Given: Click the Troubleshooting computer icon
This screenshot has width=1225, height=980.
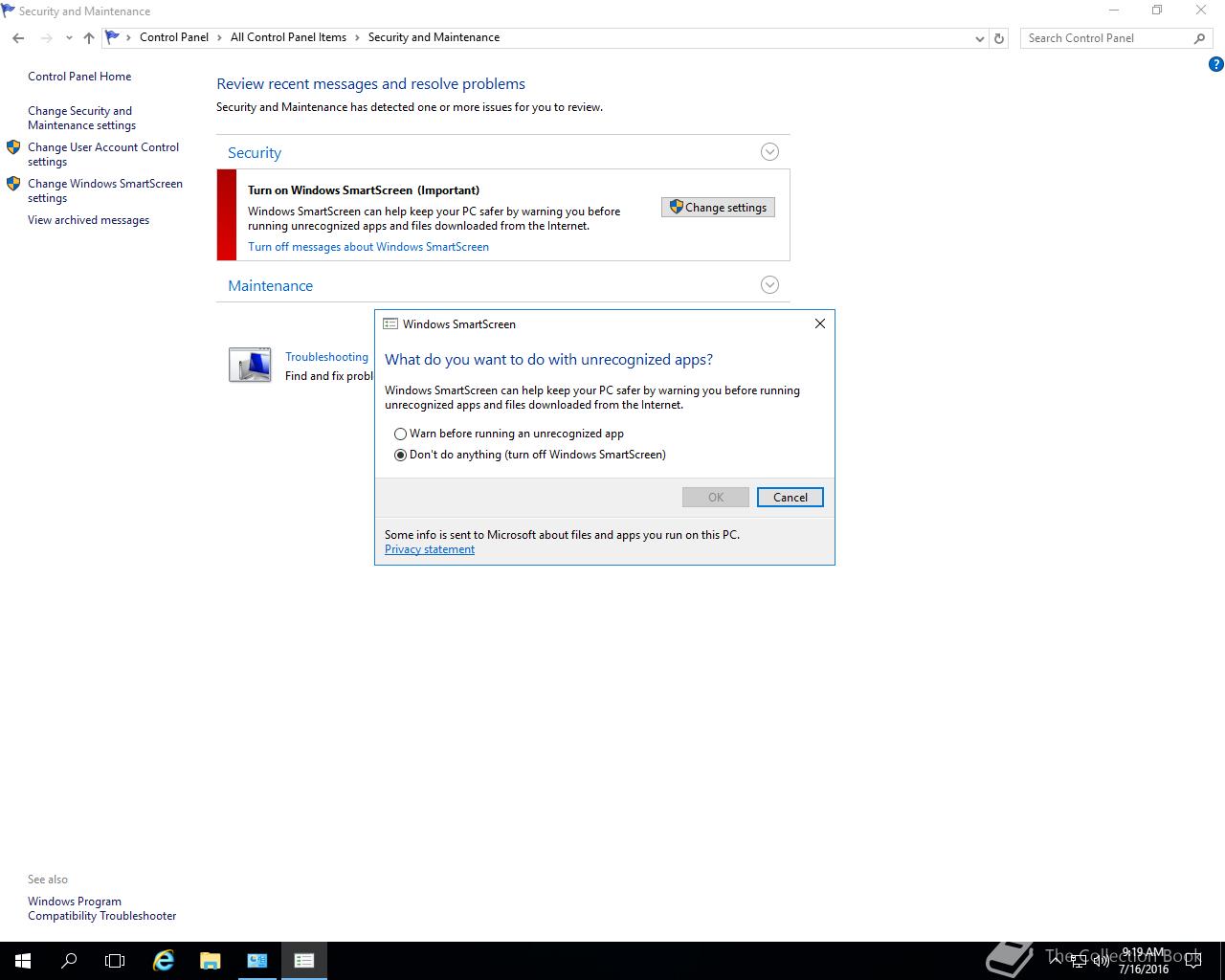Looking at the screenshot, I should click(x=250, y=365).
